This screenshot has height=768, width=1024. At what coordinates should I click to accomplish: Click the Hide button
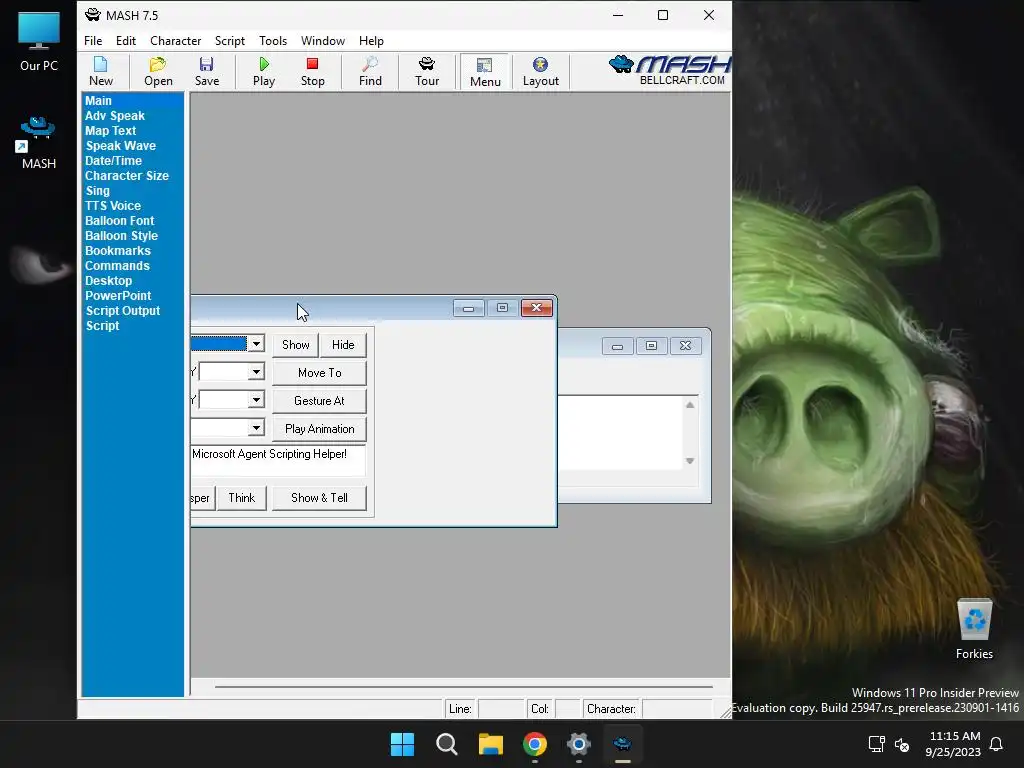pyautogui.click(x=343, y=345)
